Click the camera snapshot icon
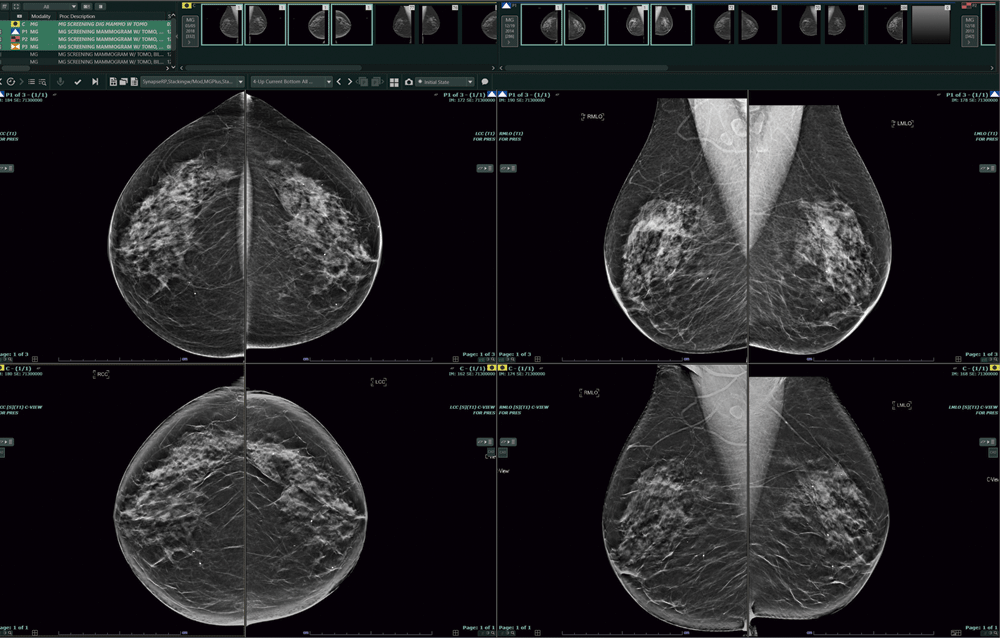 click(x=408, y=82)
